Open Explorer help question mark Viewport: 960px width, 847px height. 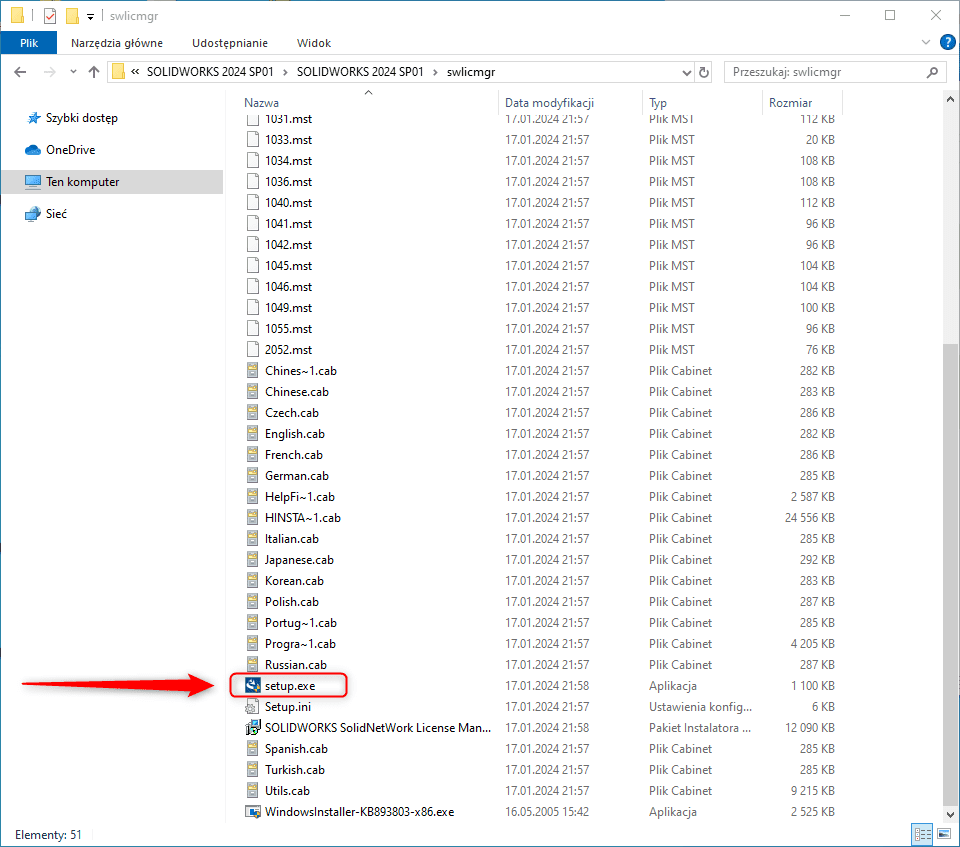click(x=947, y=42)
